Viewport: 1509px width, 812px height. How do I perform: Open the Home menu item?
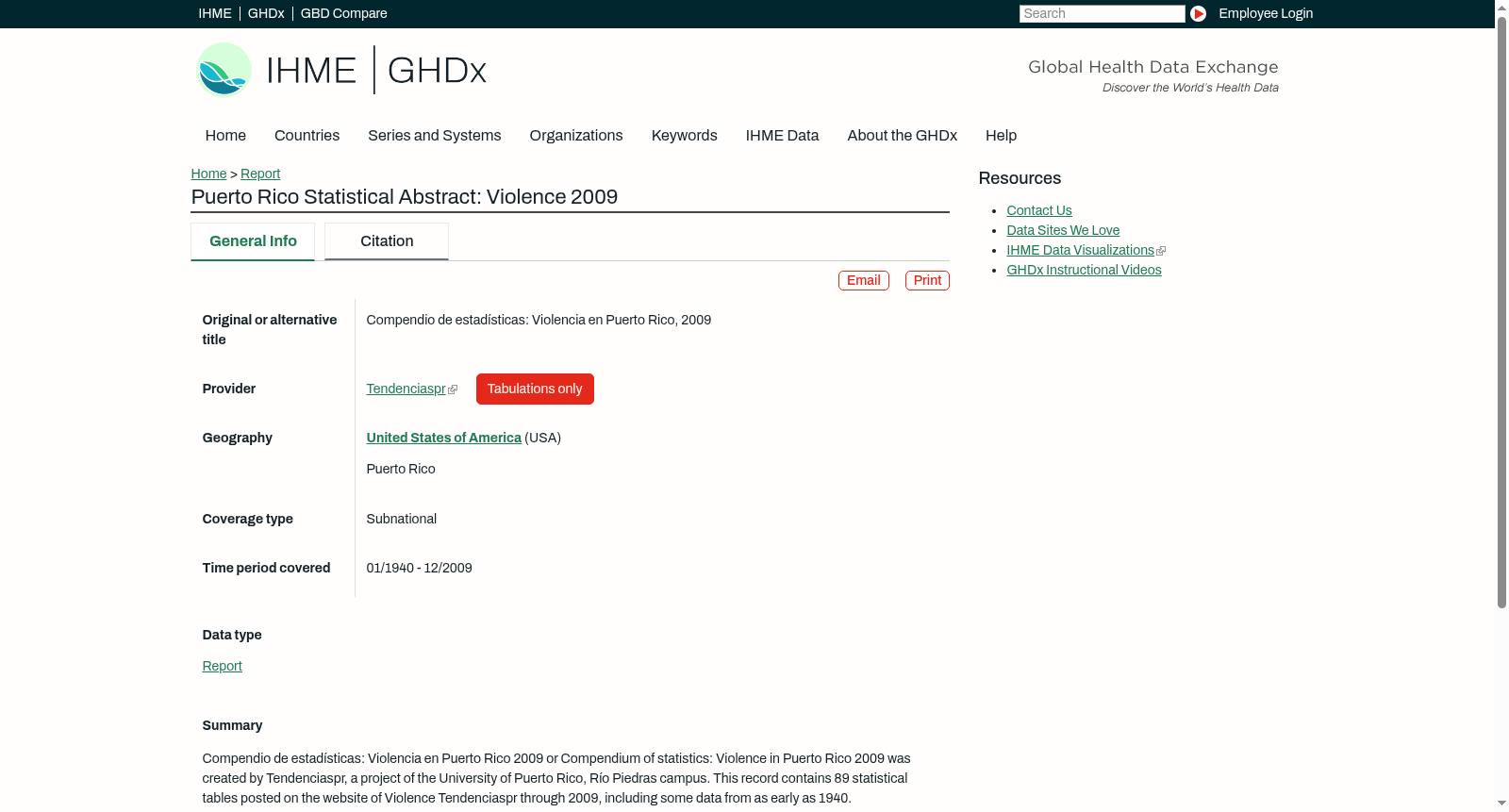coord(225,136)
